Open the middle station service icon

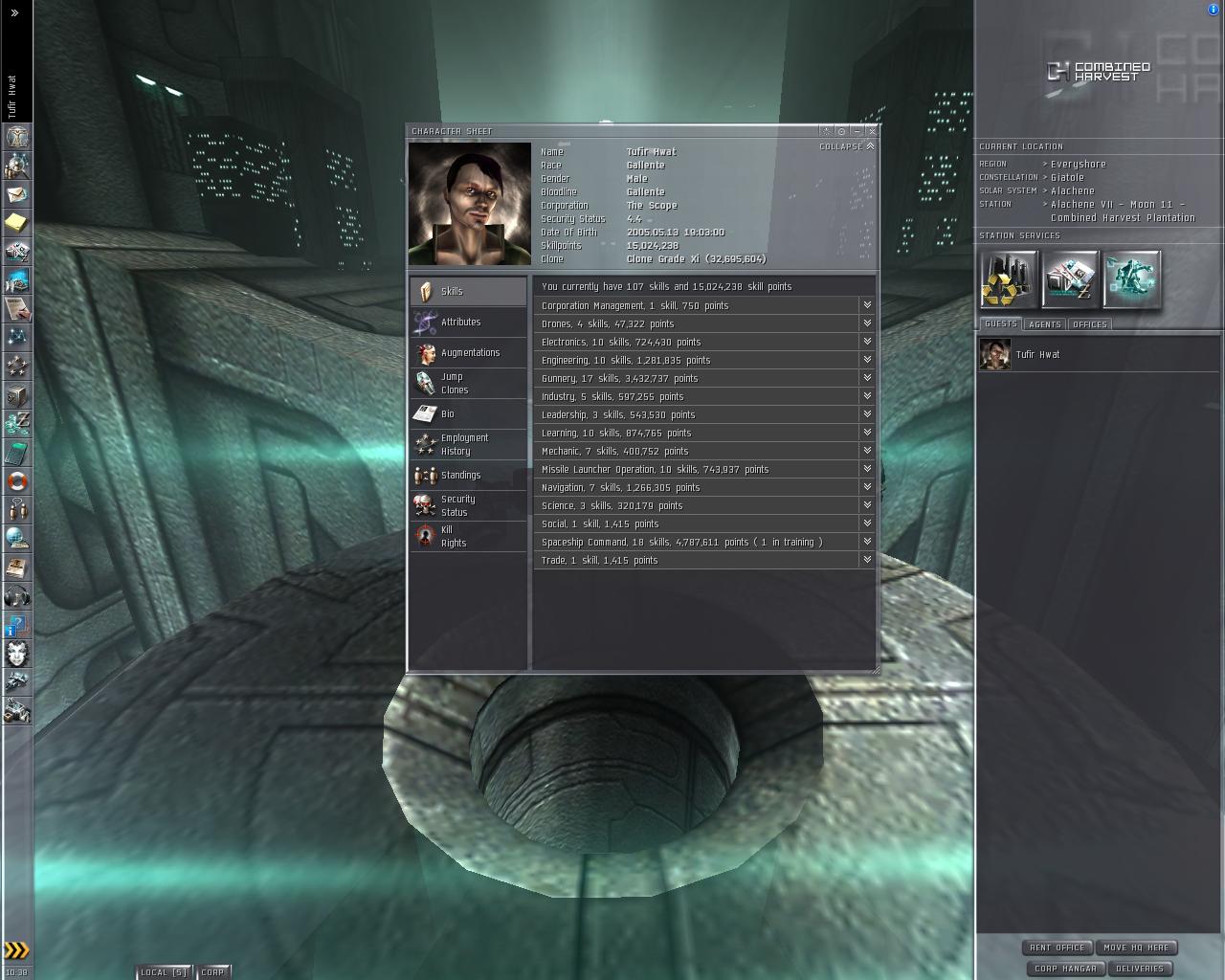[1070, 279]
